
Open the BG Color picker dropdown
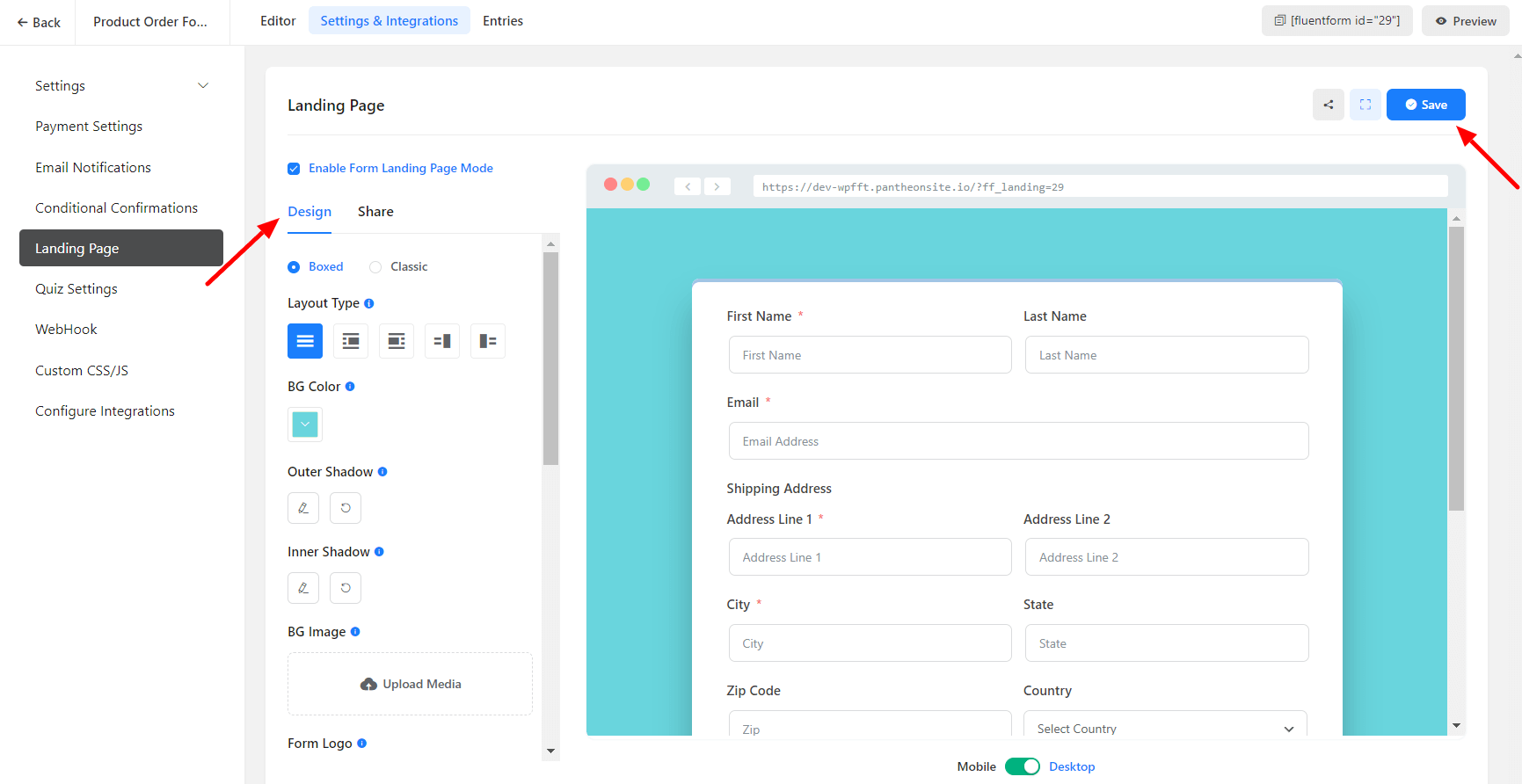305,425
